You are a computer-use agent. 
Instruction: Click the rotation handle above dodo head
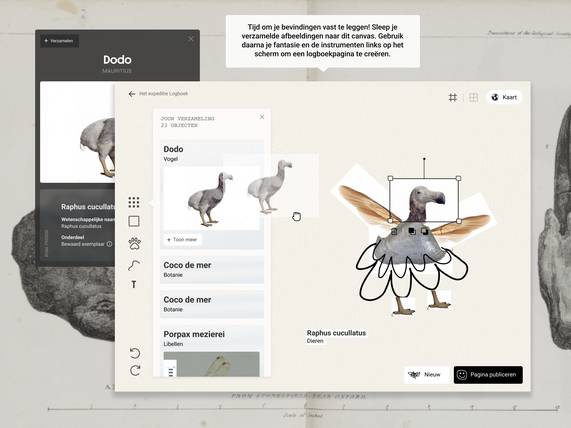pos(424,159)
